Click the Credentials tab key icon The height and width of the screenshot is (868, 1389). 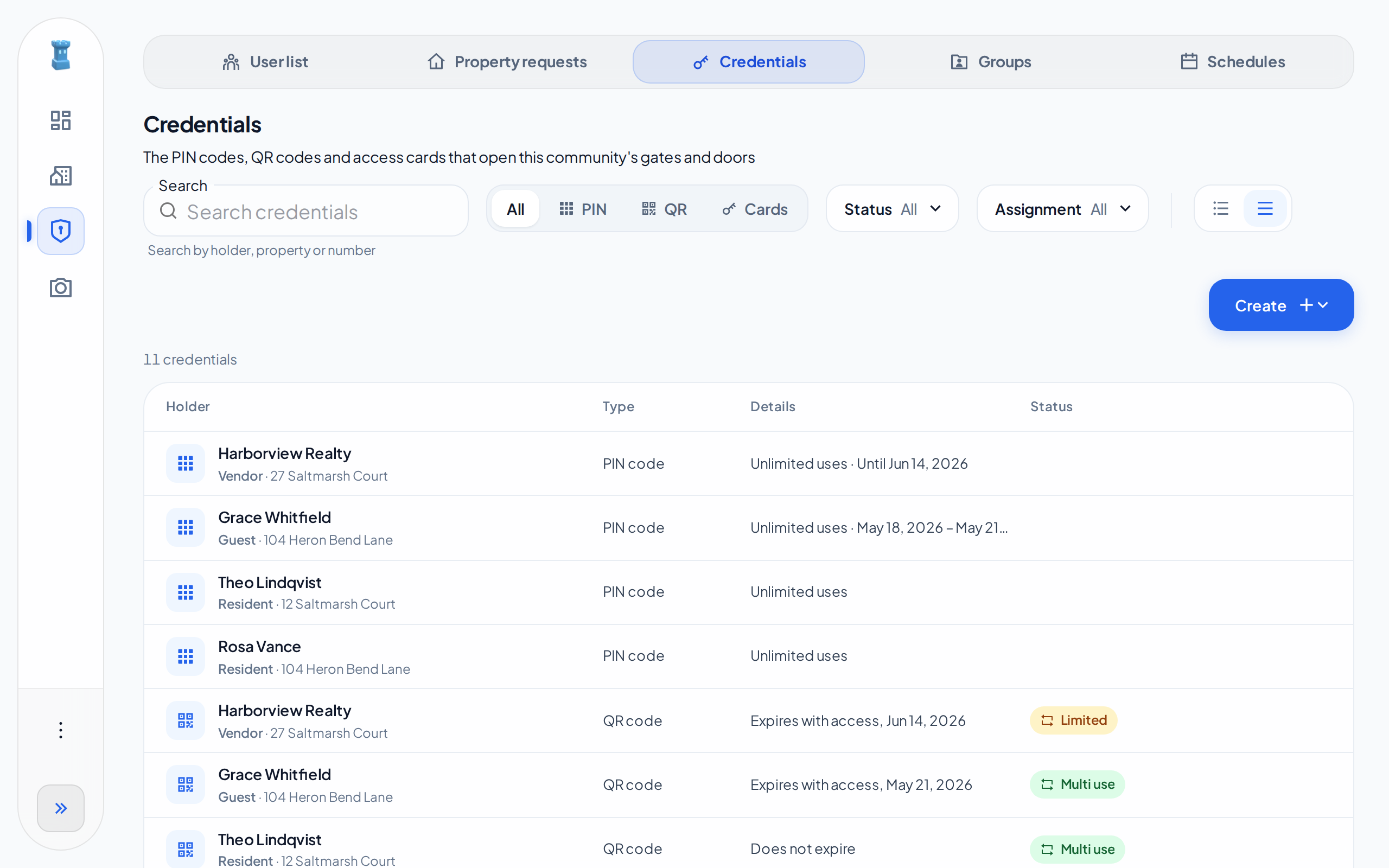700,62
